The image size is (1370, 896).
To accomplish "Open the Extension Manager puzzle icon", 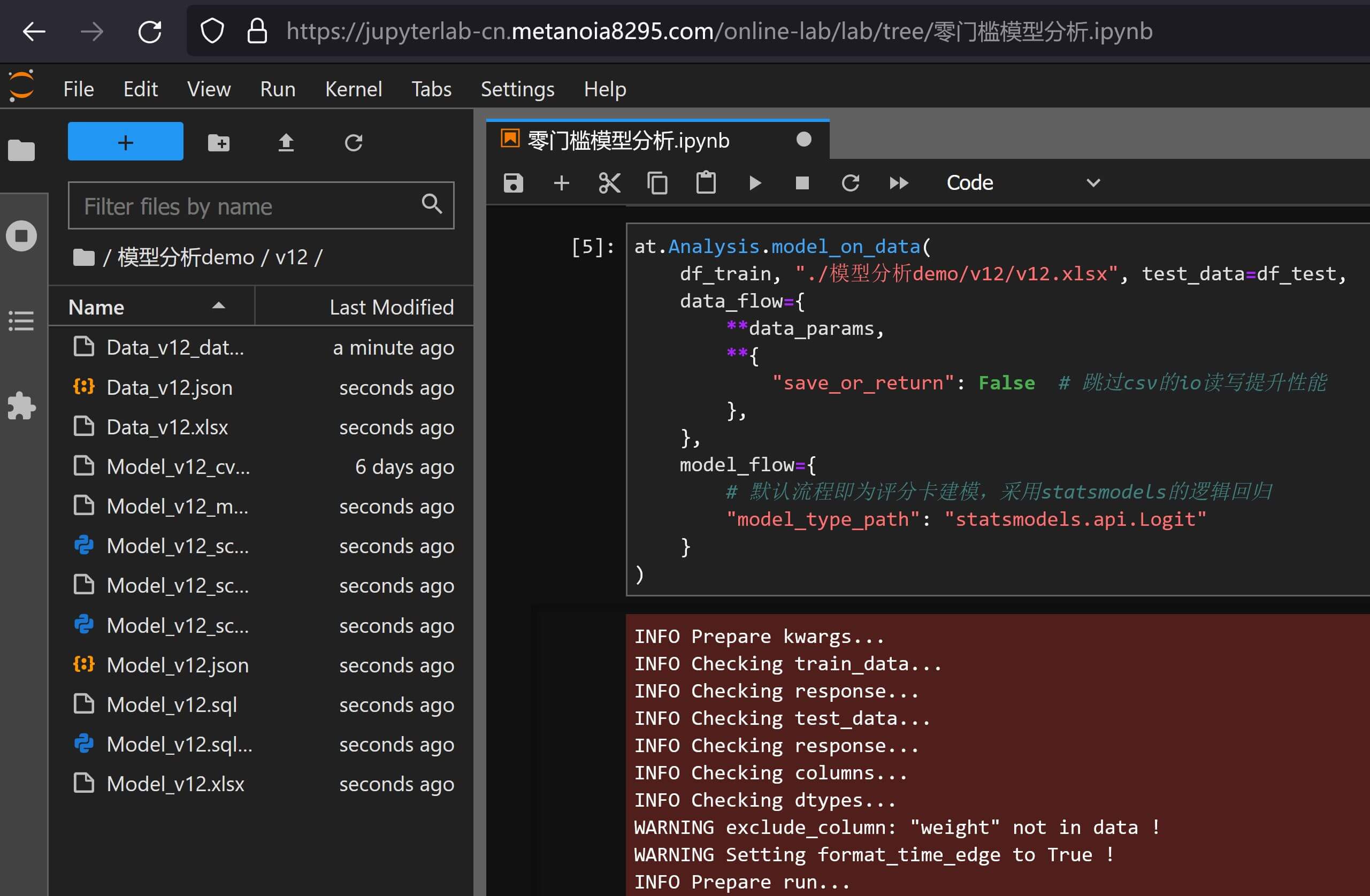I will click(x=22, y=405).
